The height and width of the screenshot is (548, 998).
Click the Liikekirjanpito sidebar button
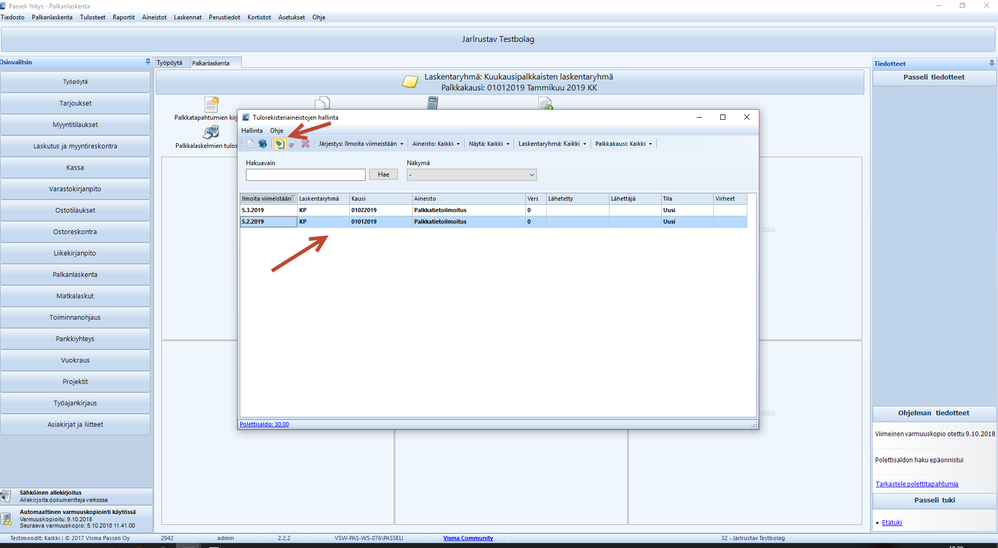pyautogui.click(x=75, y=253)
